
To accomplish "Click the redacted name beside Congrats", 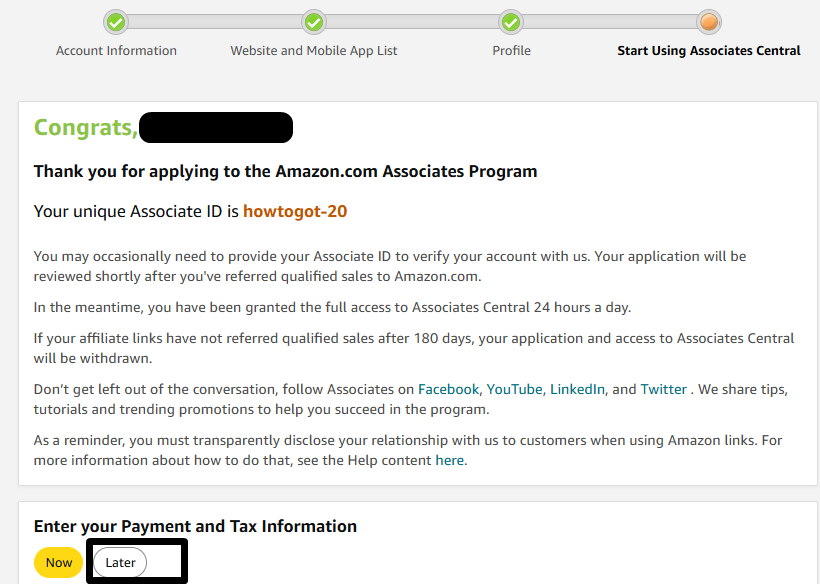I will 215,127.
